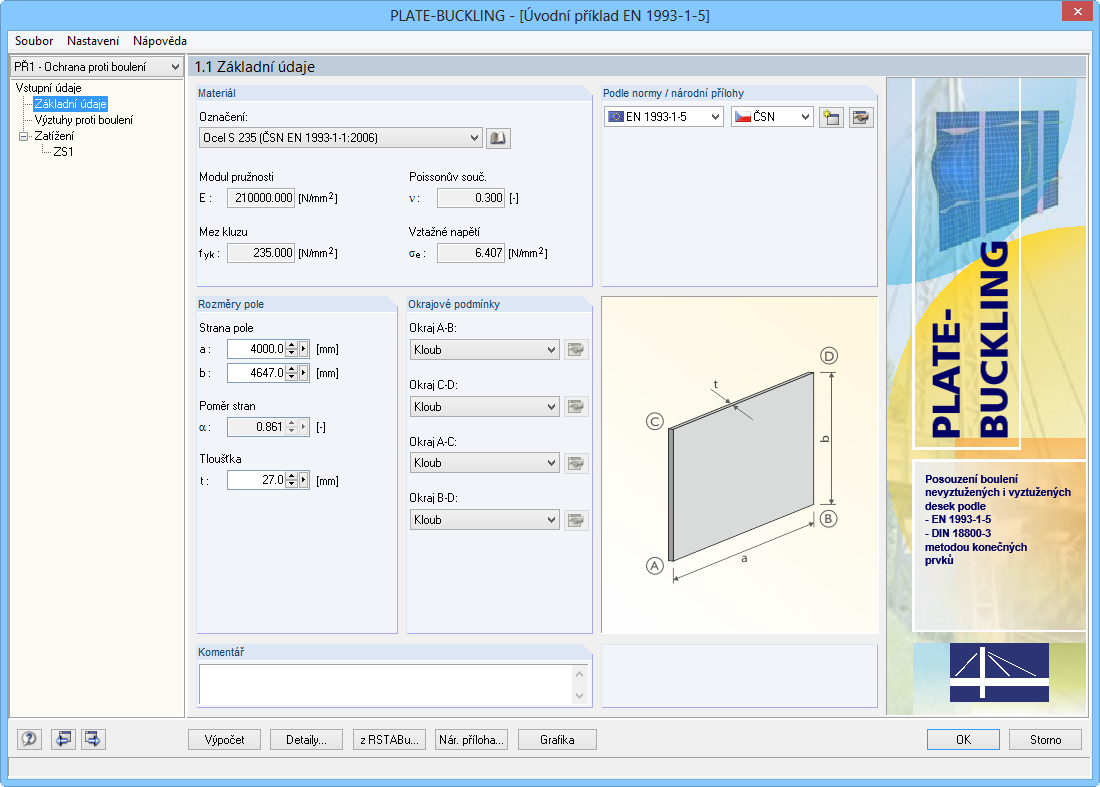This screenshot has height=787, width=1100.
Task: Open the Okraj C-D support dropdown
Action: click(x=484, y=406)
